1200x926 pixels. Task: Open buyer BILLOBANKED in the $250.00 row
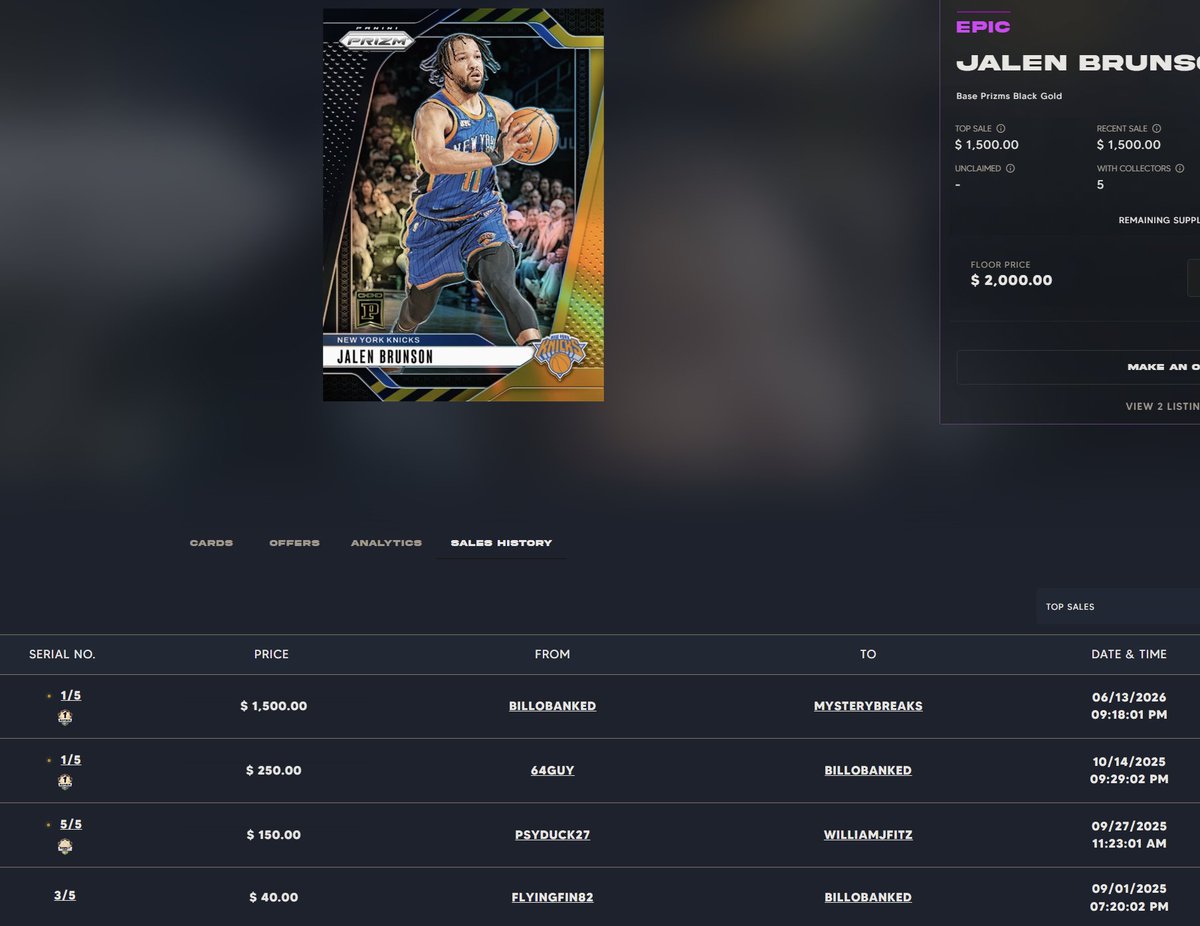coord(868,771)
